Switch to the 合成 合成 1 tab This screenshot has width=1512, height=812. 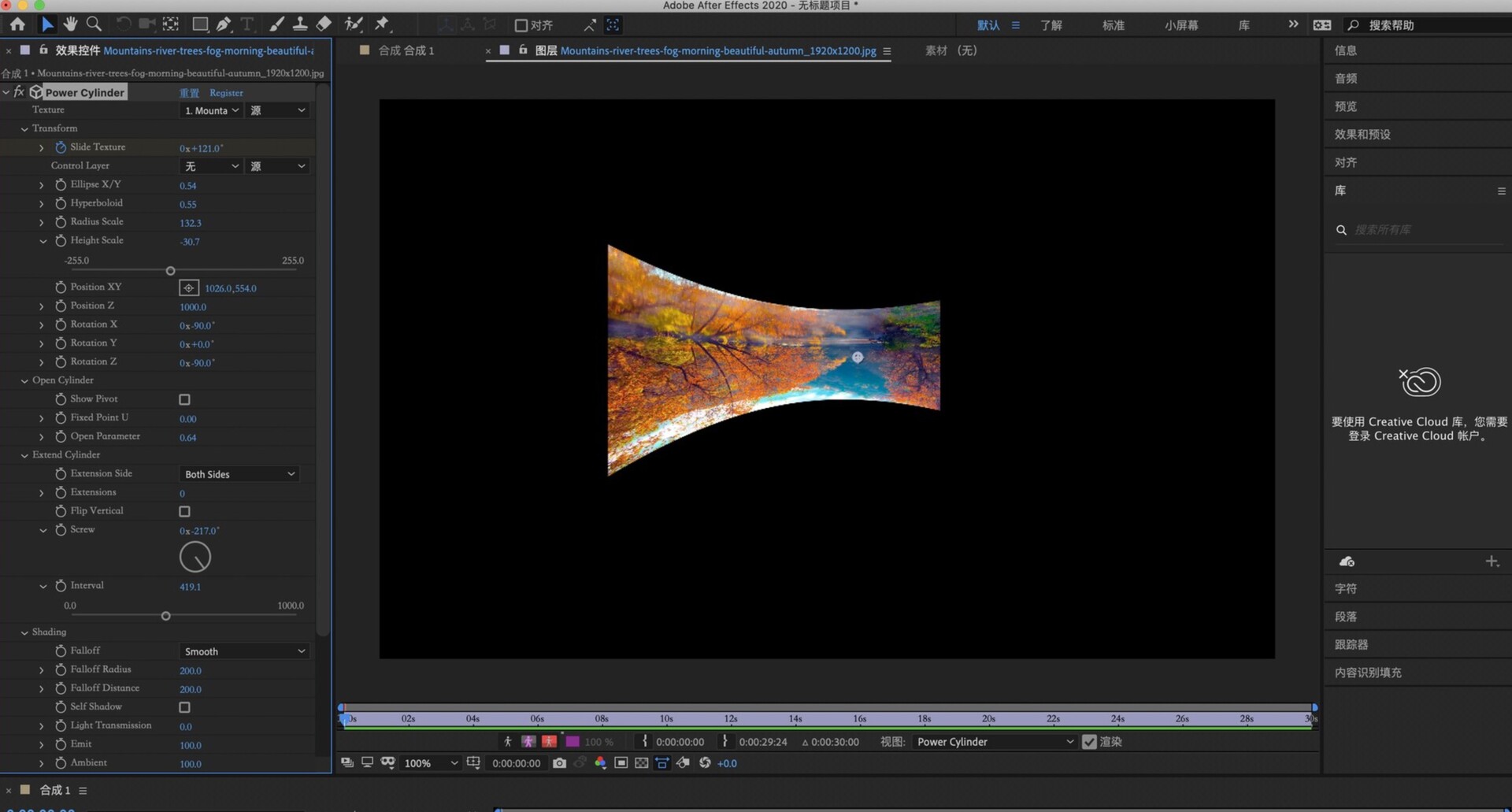406,50
